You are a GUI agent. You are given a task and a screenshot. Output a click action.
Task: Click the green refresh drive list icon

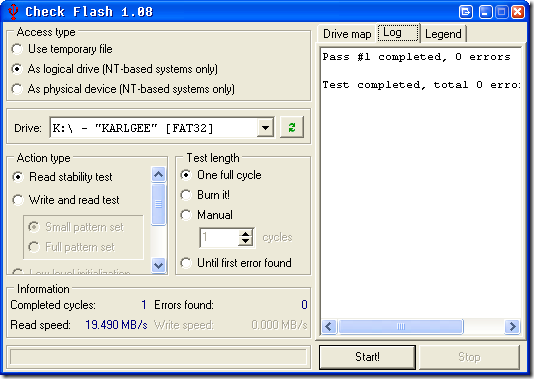[x=292, y=128]
